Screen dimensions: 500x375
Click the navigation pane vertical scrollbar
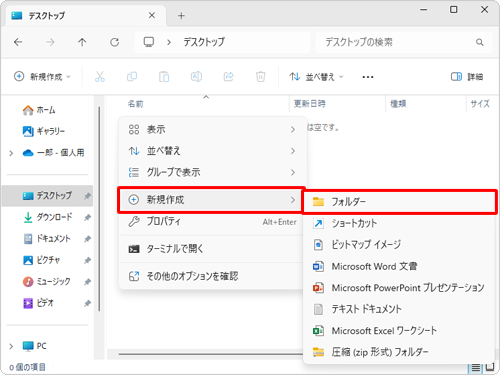pyautogui.click(x=99, y=209)
